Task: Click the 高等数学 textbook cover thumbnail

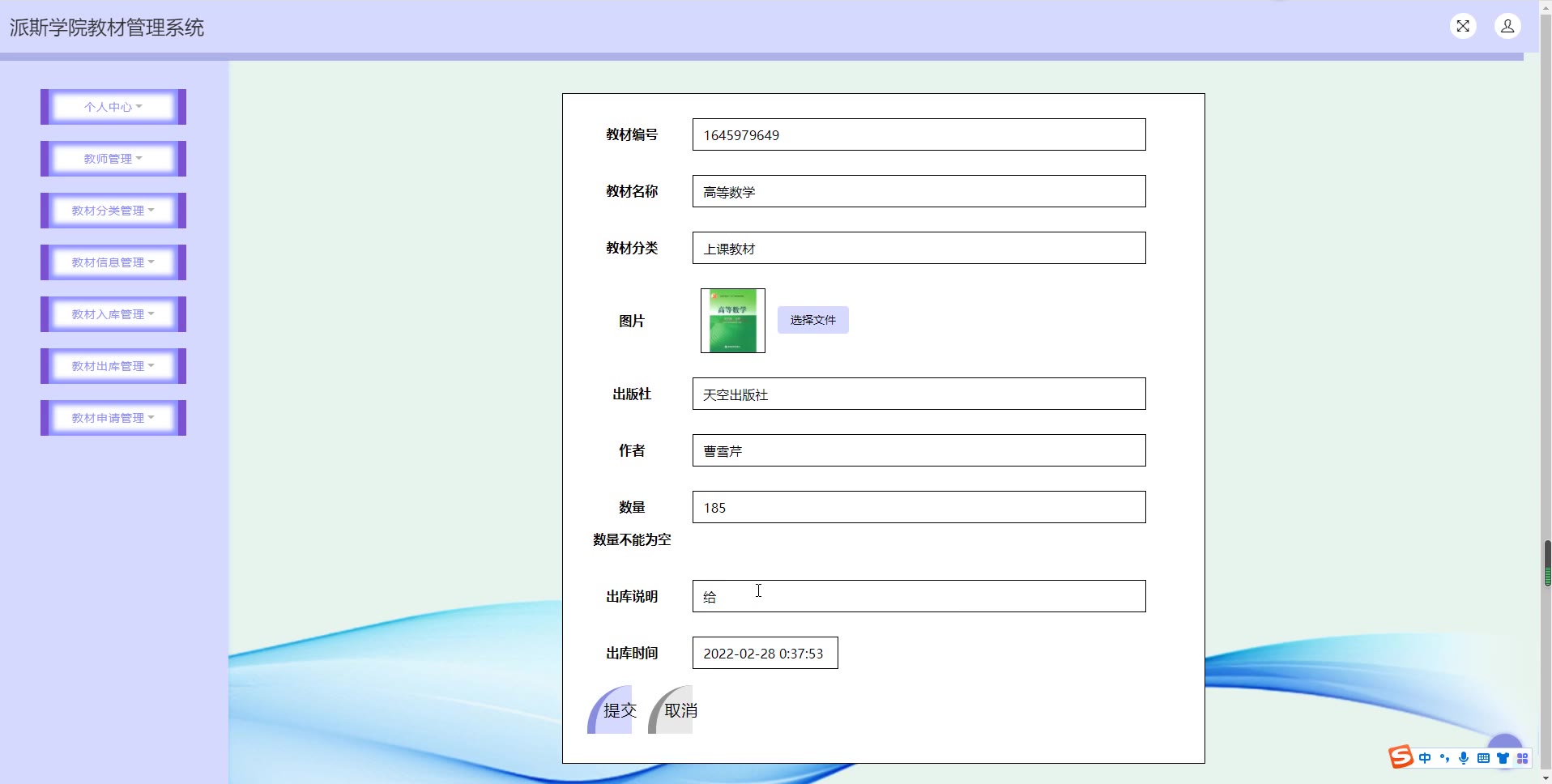Action: (733, 321)
